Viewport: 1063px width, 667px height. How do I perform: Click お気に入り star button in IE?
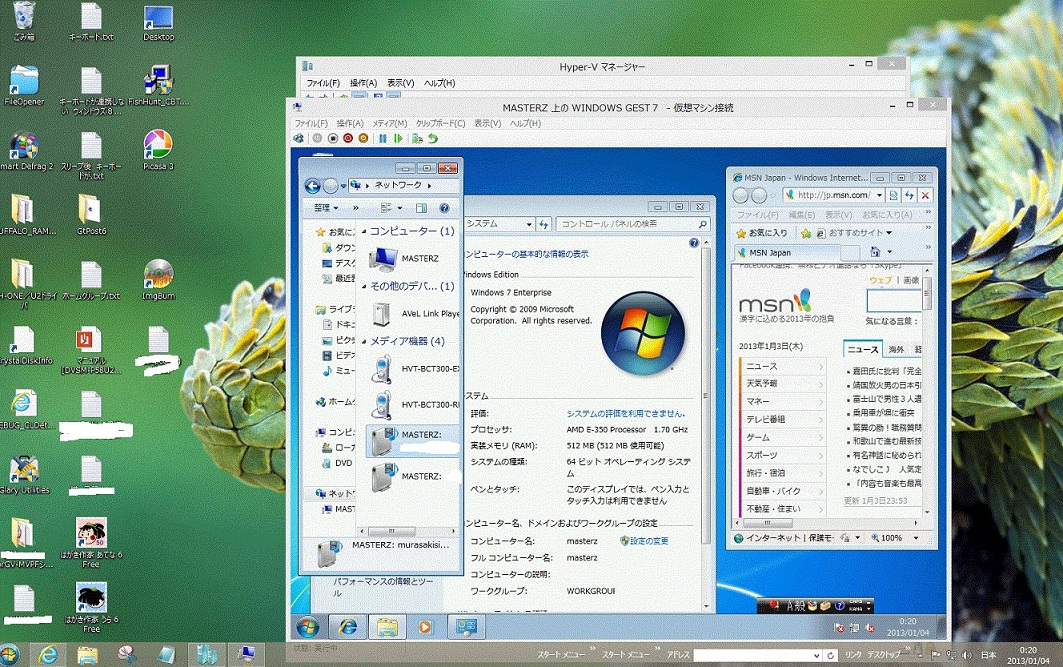tap(762, 233)
